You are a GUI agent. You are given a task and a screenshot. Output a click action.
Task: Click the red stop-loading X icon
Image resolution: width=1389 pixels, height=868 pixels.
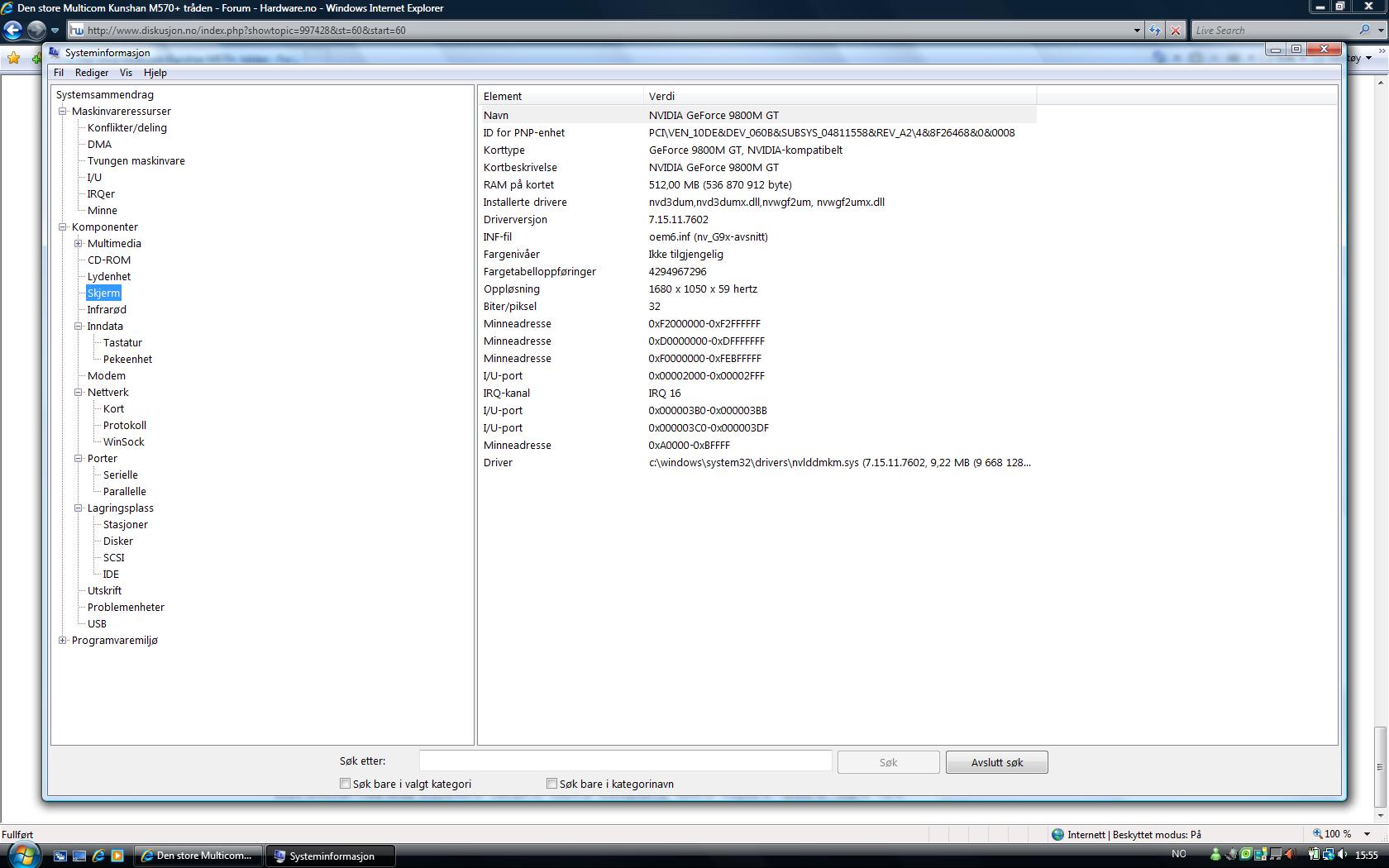pyautogui.click(x=1176, y=31)
